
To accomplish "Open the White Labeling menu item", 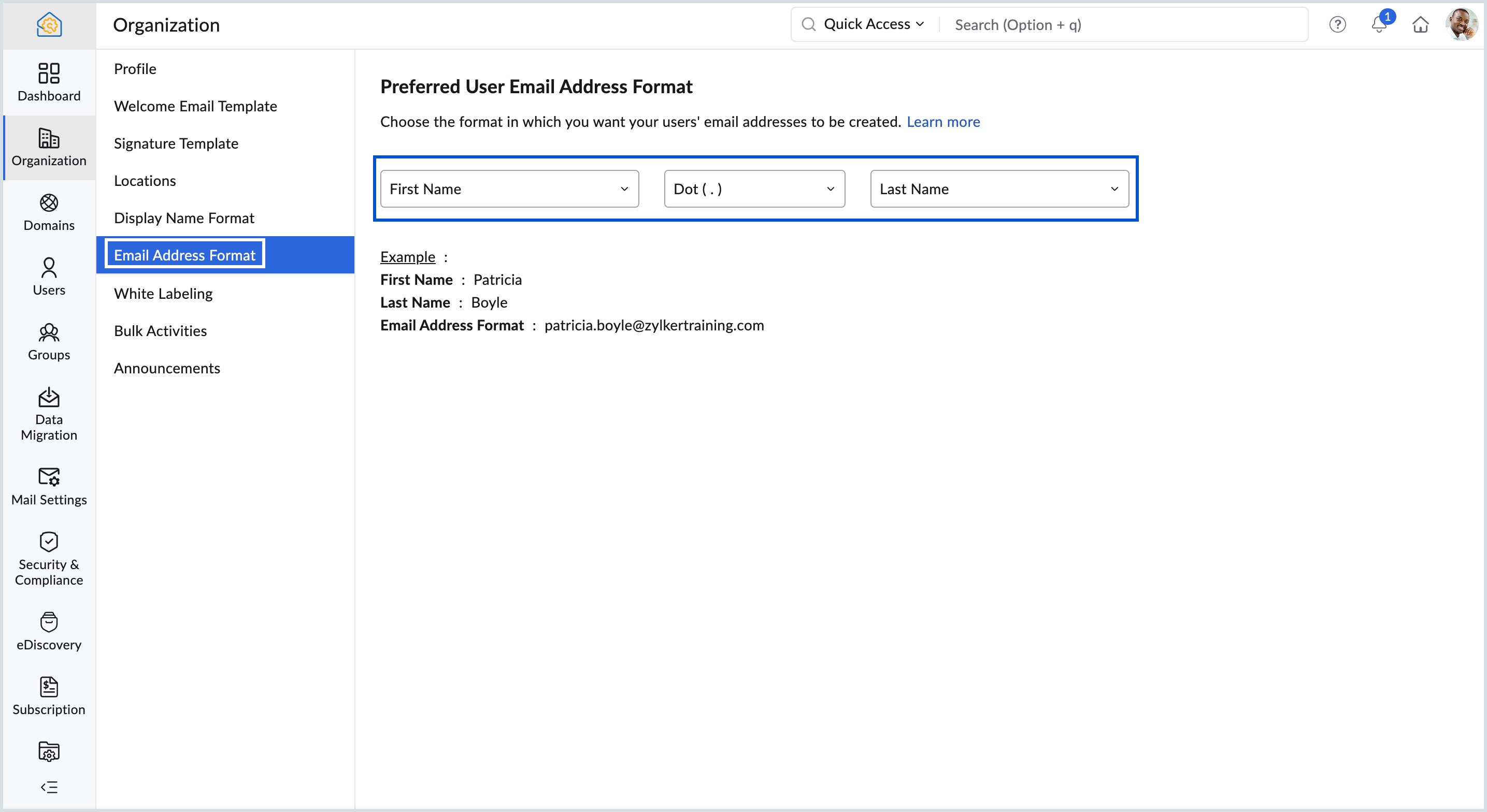I will (x=163, y=293).
